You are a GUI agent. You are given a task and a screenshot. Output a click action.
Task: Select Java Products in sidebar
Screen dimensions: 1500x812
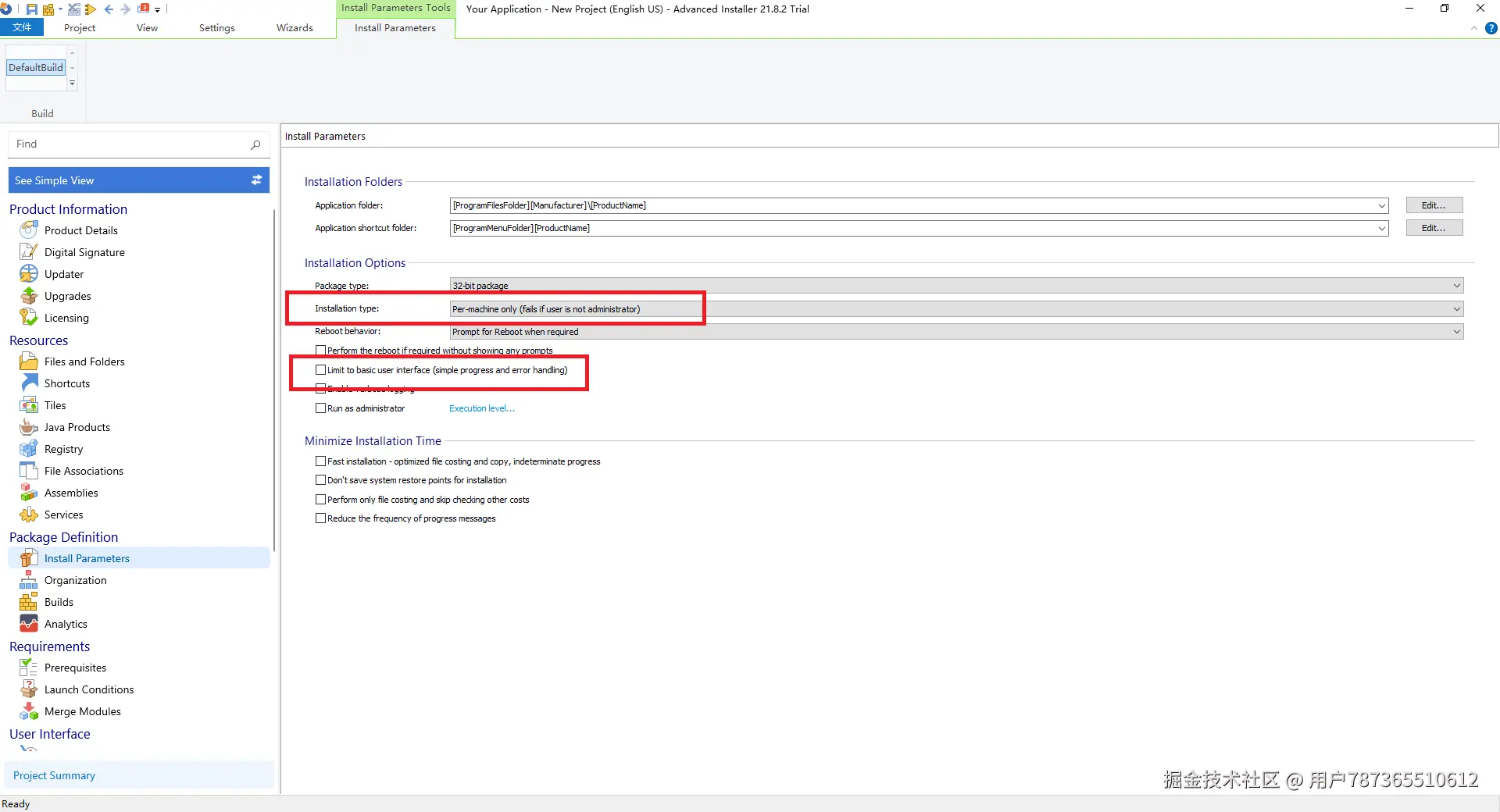click(77, 427)
